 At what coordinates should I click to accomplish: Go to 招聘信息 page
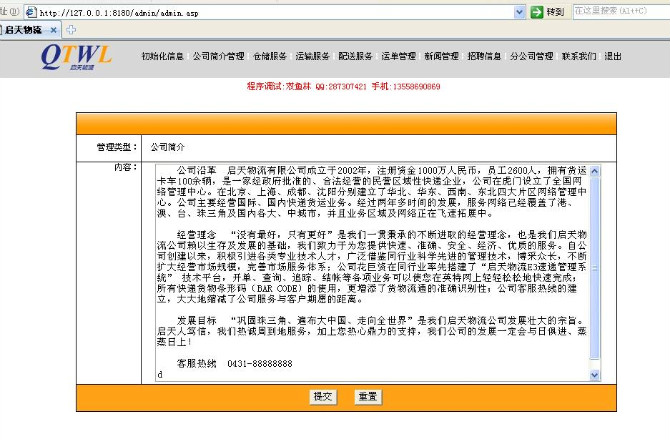point(484,56)
